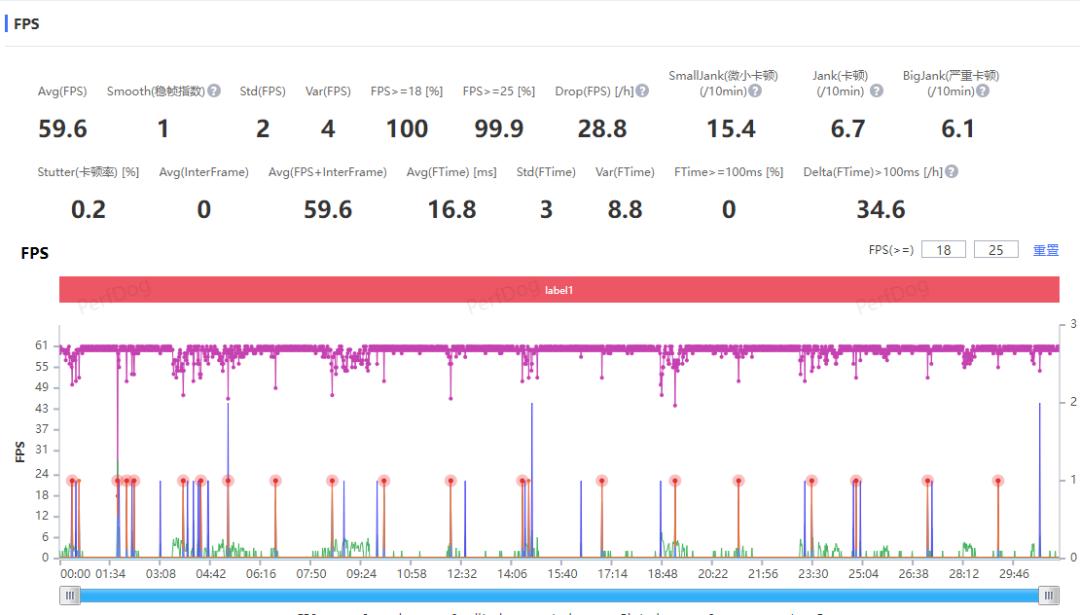Focus FPS threshold field showing 25
Viewport: 1080px width, 615px height.
pos(996,250)
